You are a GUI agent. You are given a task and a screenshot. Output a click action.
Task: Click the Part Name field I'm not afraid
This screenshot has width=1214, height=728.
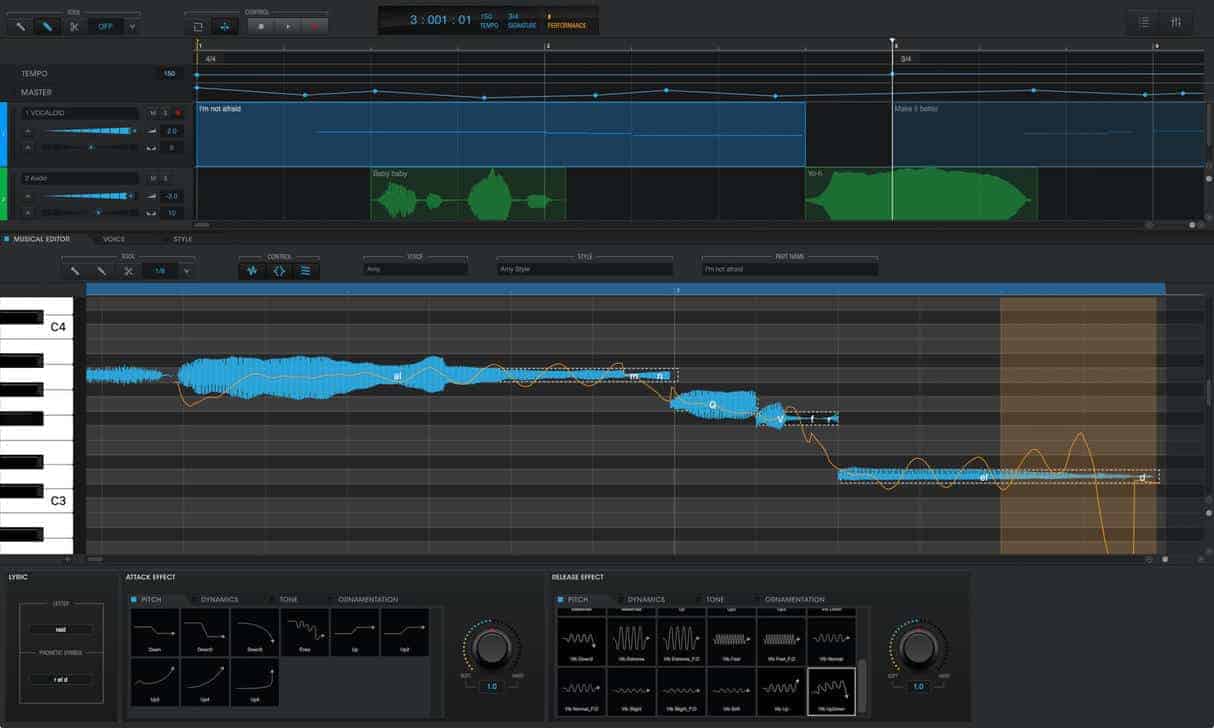790,269
